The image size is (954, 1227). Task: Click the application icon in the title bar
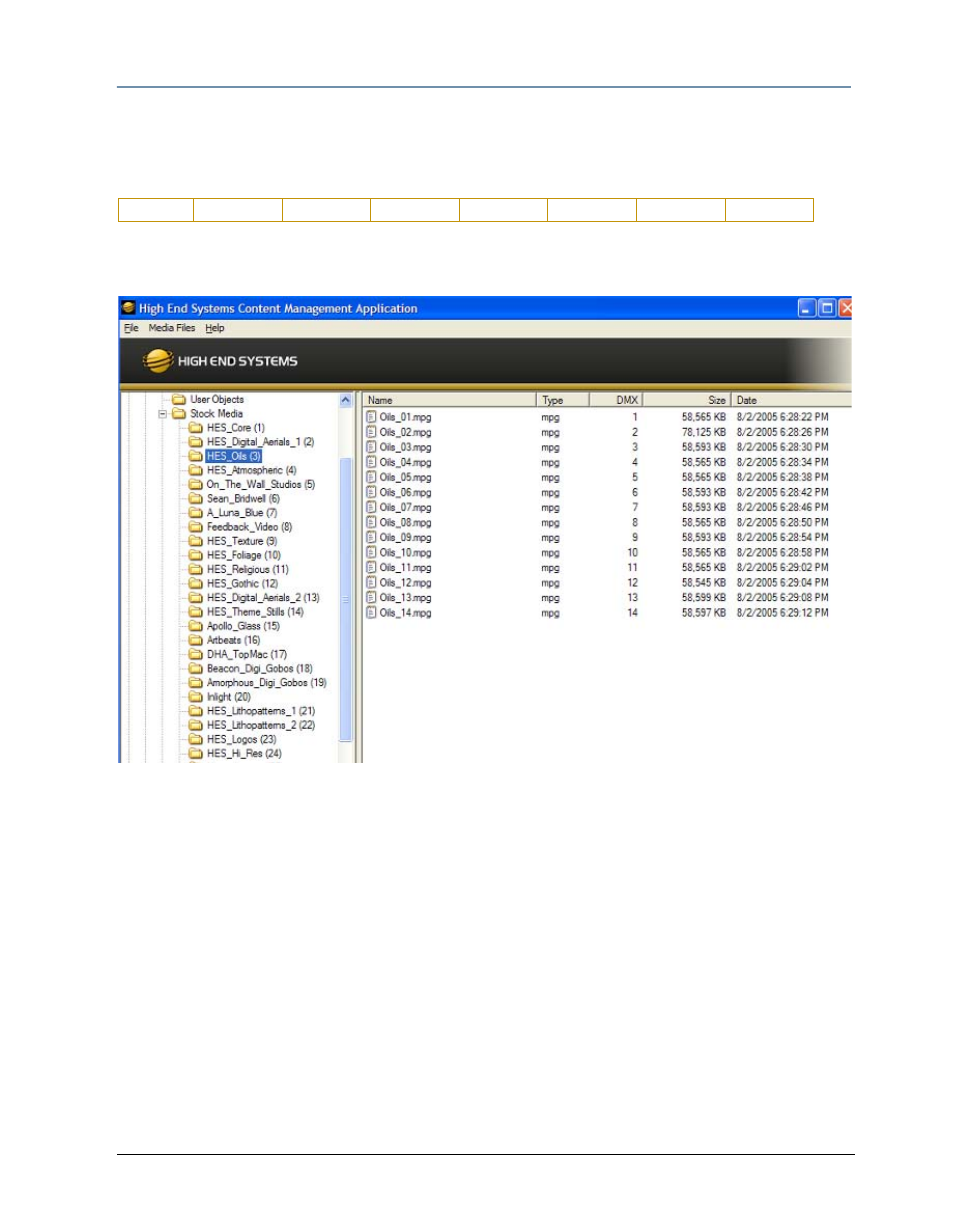pyautogui.click(x=128, y=308)
